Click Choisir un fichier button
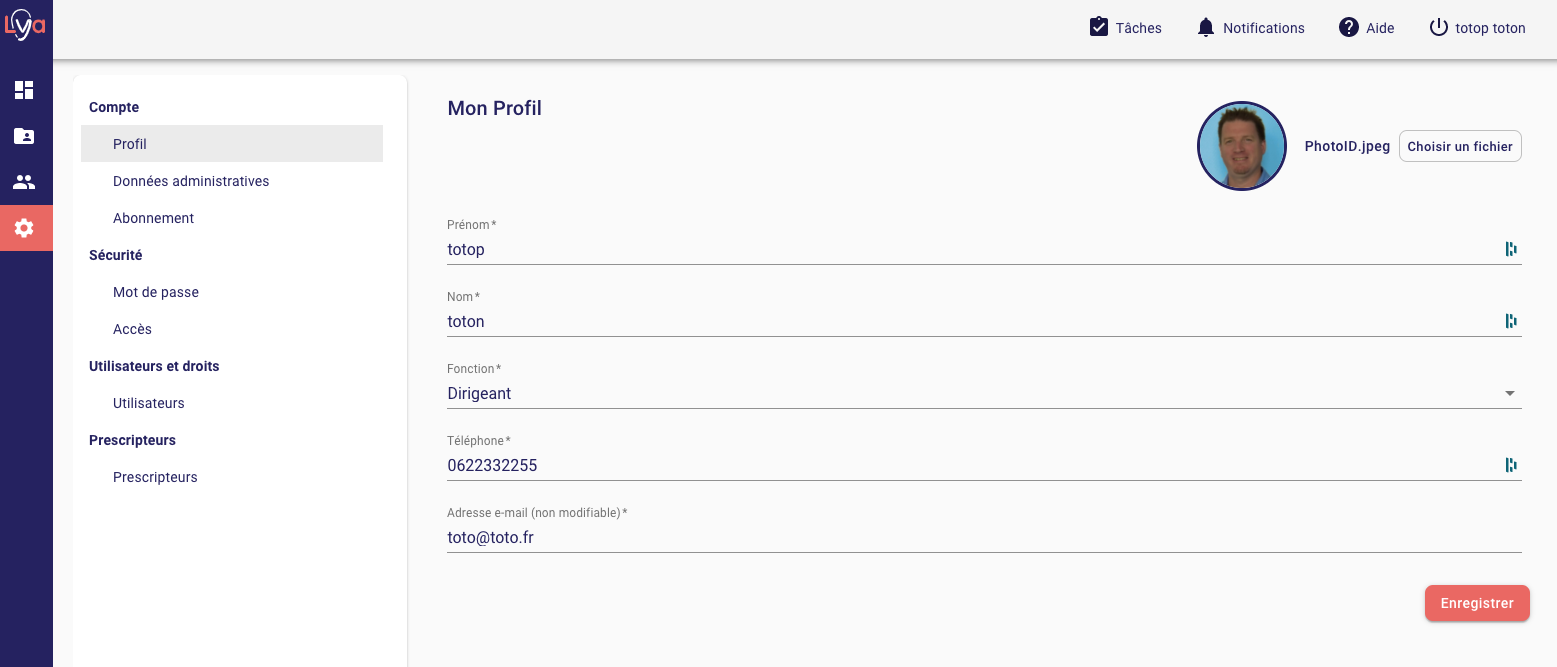Image resolution: width=1557 pixels, height=667 pixels. coord(1460,146)
